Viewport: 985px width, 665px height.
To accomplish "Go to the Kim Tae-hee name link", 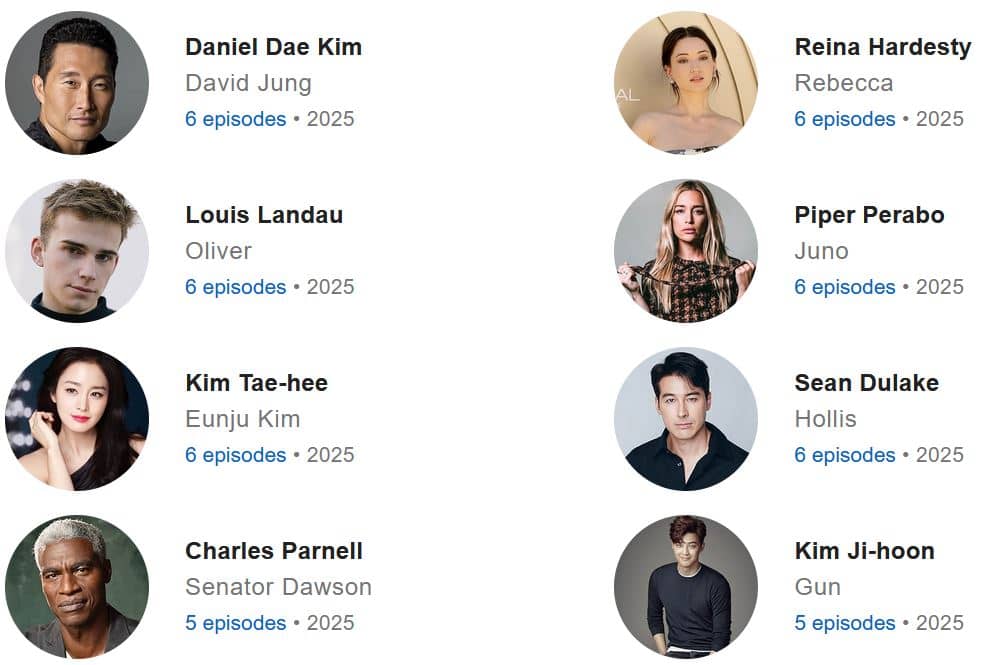I will (256, 383).
